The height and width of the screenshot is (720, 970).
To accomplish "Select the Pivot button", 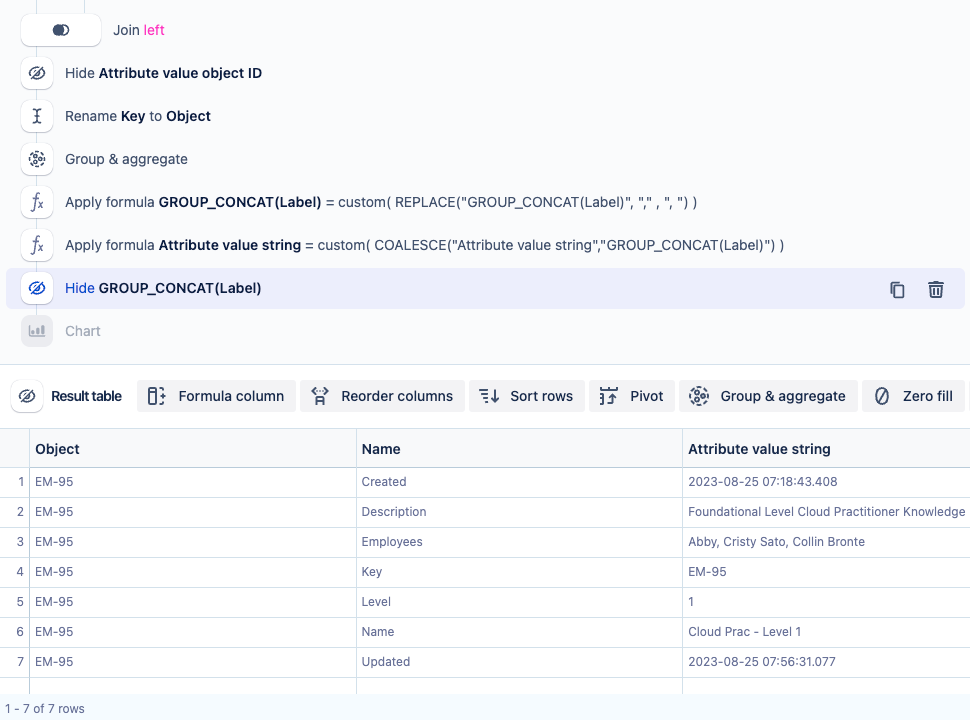I will coord(632,396).
